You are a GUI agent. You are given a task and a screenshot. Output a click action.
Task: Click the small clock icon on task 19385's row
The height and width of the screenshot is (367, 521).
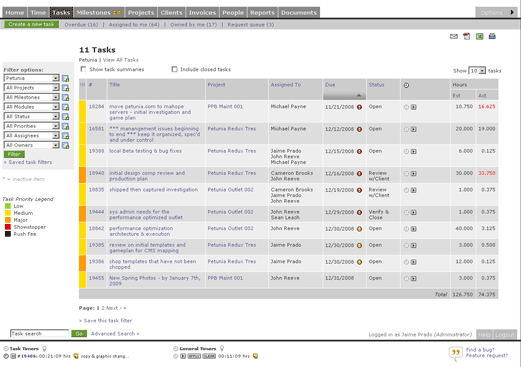[406, 245]
